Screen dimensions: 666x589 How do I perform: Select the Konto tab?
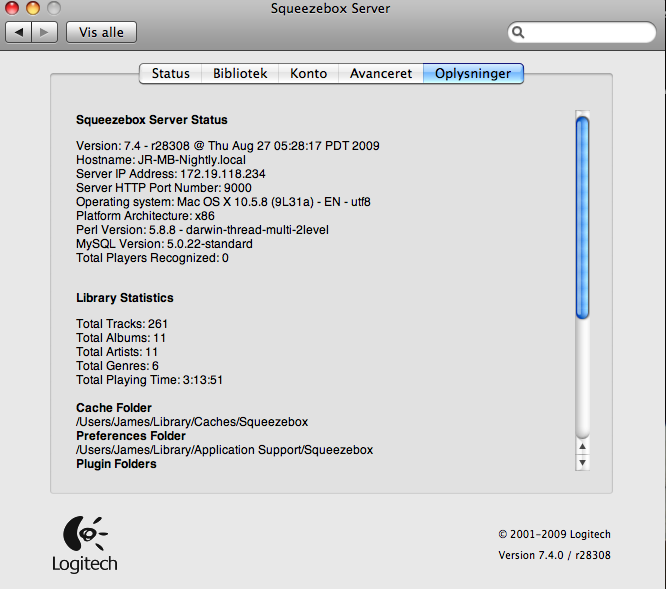coord(308,74)
